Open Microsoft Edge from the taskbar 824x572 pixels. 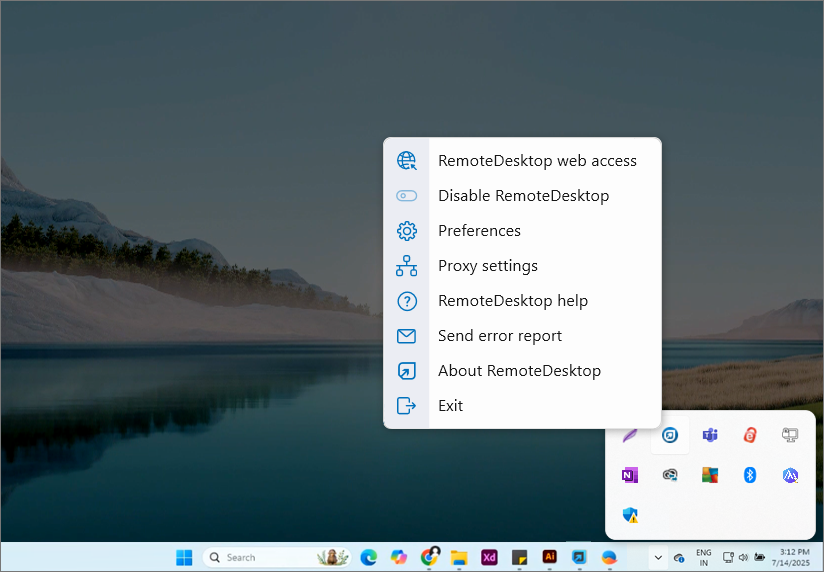(368, 557)
